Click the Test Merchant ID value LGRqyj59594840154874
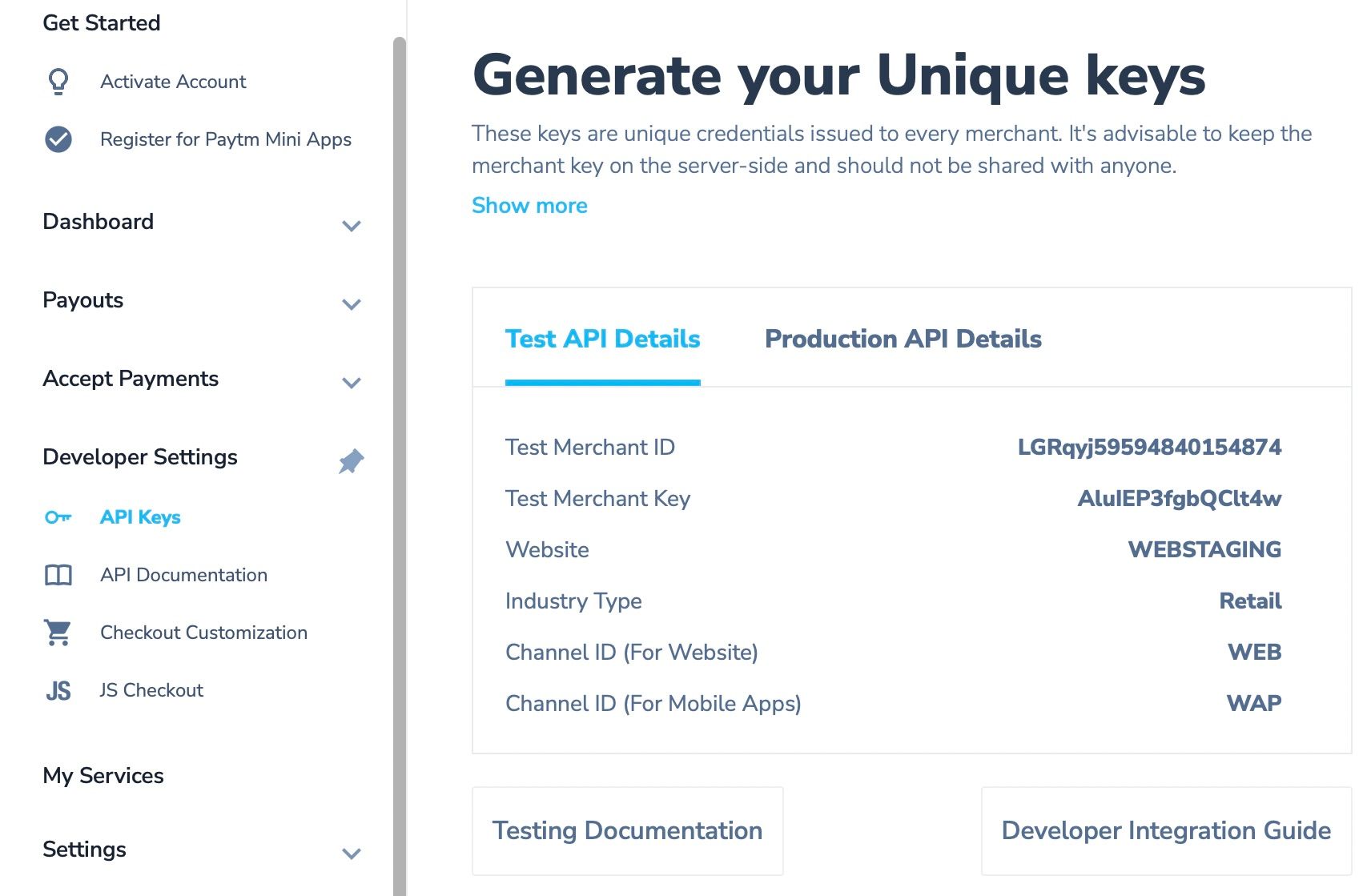The width and height of the screenshot is (1363, 896). (x=1149, y=447)
